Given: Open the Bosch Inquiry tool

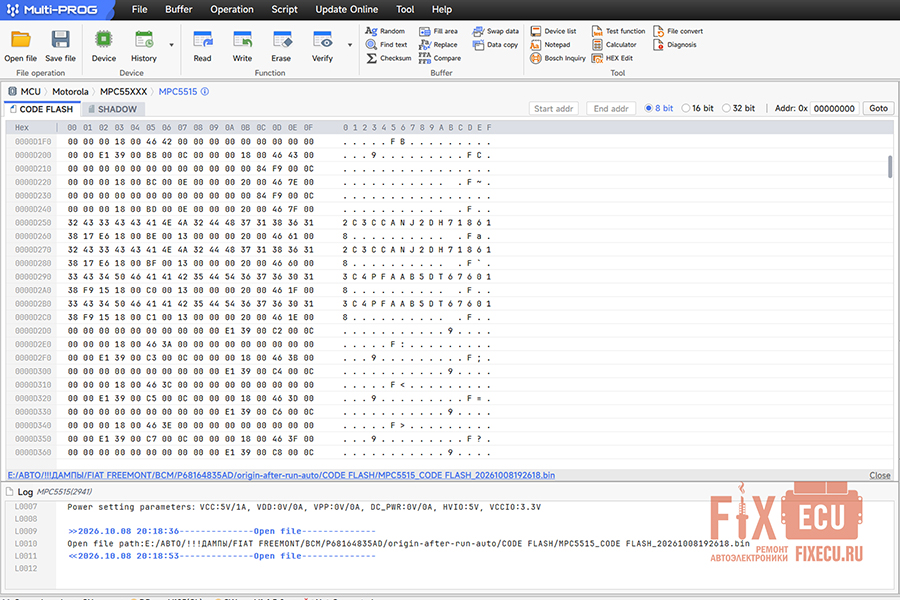Looking at the screenshot, I should click(558, 58).
